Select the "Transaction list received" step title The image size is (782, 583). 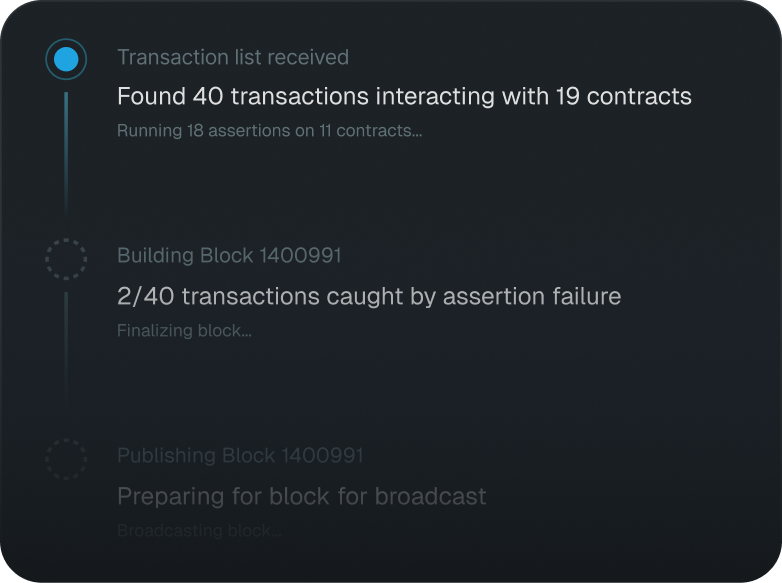pos(233,57)
